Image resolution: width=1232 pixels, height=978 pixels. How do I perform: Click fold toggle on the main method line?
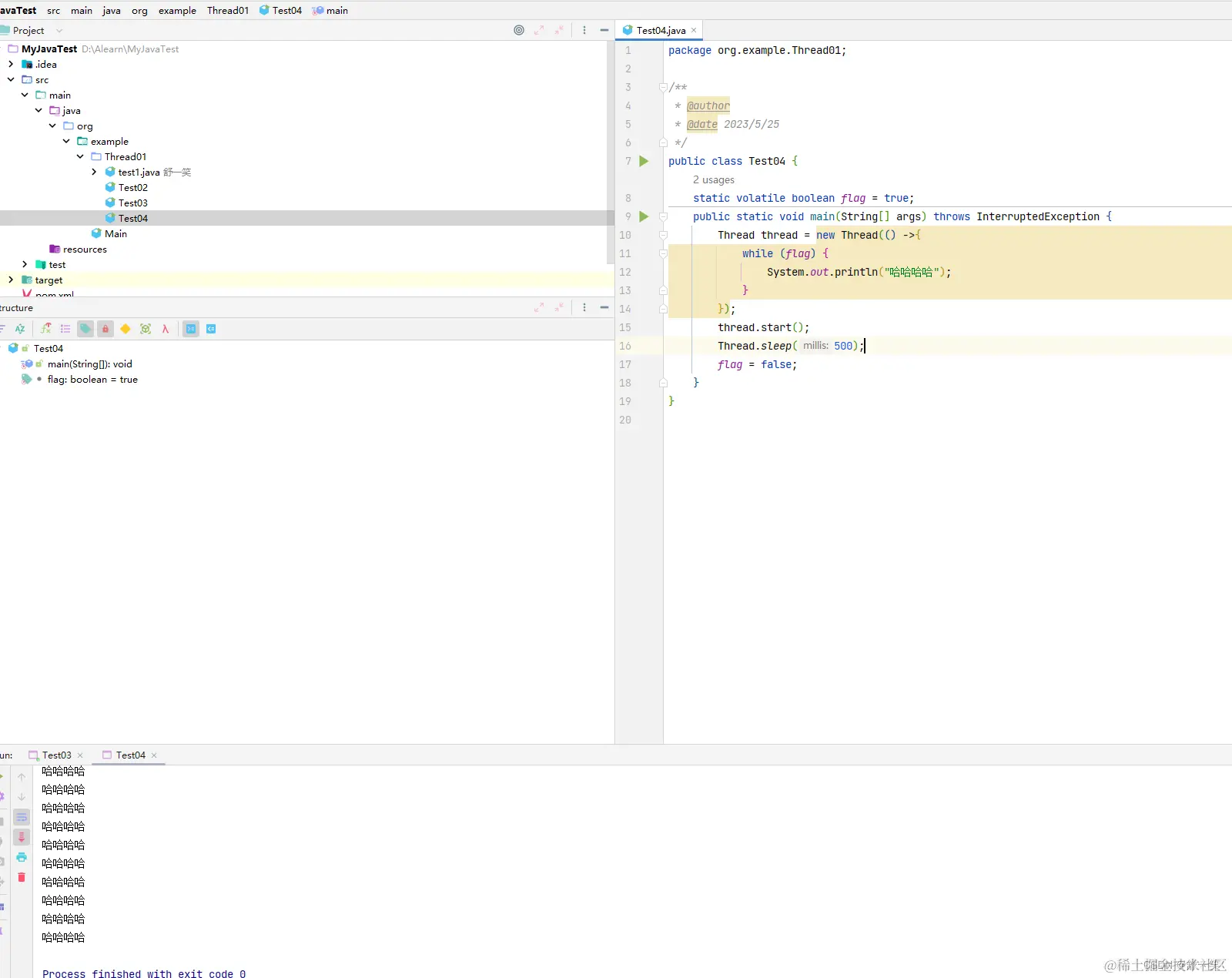pyautogui.click(x=663, y=216)
